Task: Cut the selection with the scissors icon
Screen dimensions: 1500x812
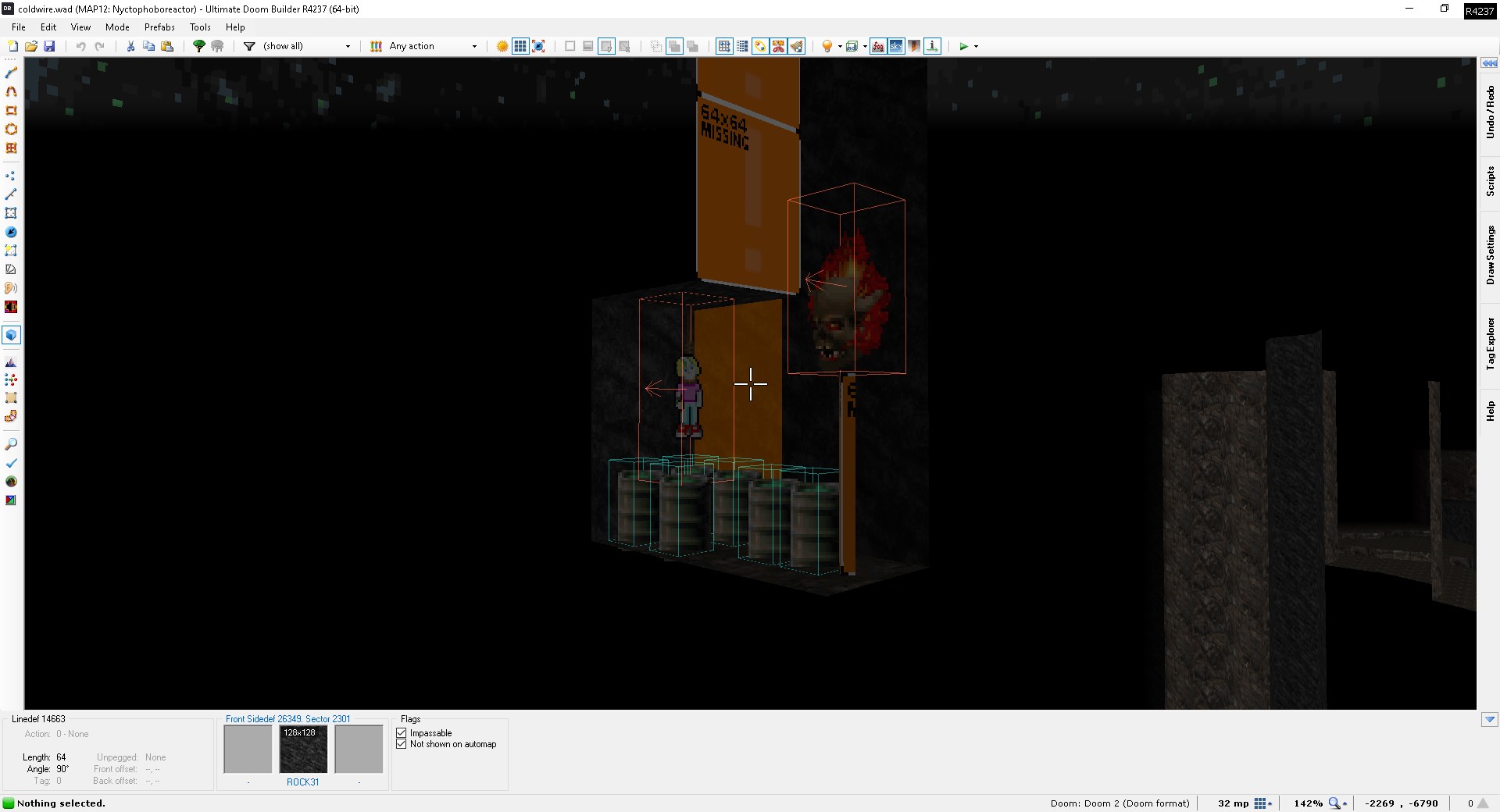Action: [x=130, y=46]
